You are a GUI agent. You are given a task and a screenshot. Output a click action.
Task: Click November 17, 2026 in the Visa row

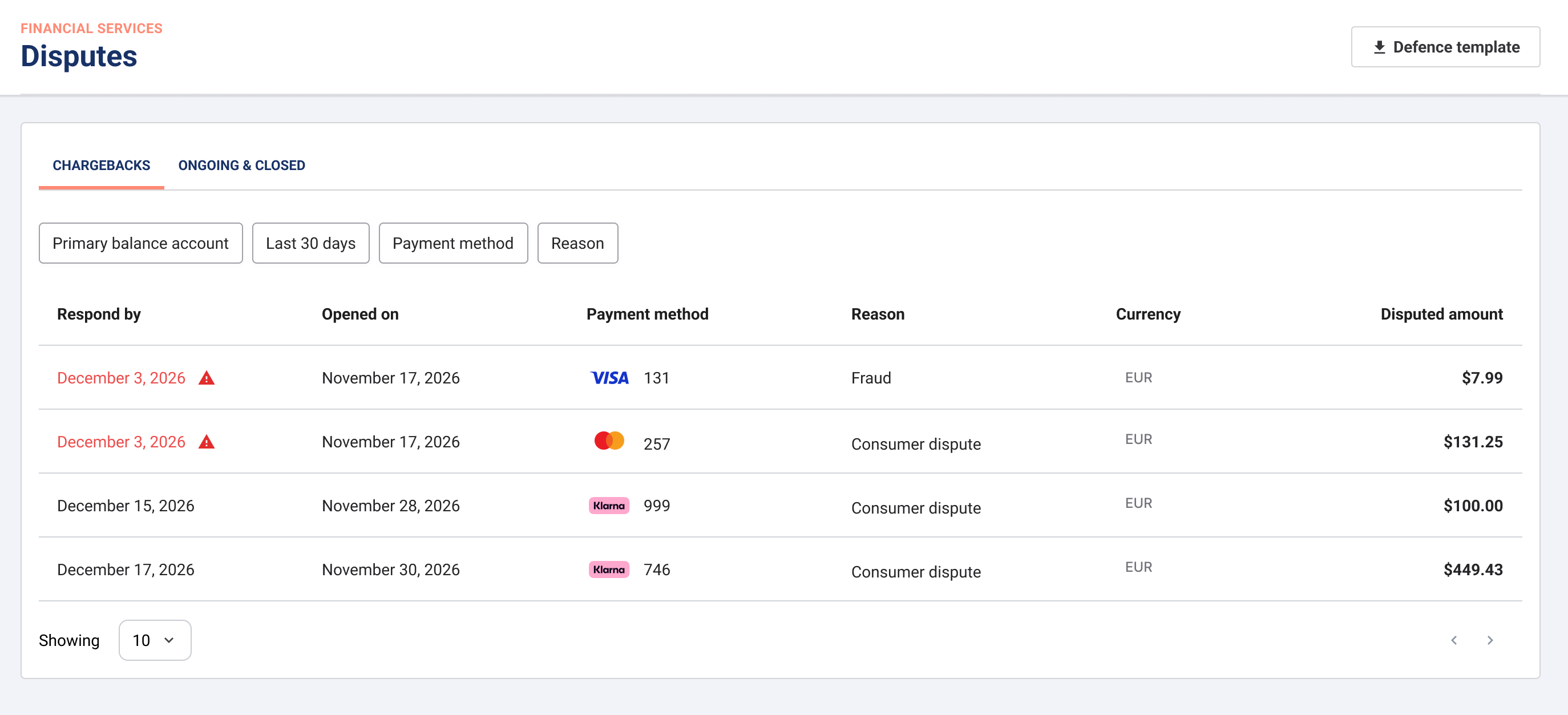click(390, 378)
